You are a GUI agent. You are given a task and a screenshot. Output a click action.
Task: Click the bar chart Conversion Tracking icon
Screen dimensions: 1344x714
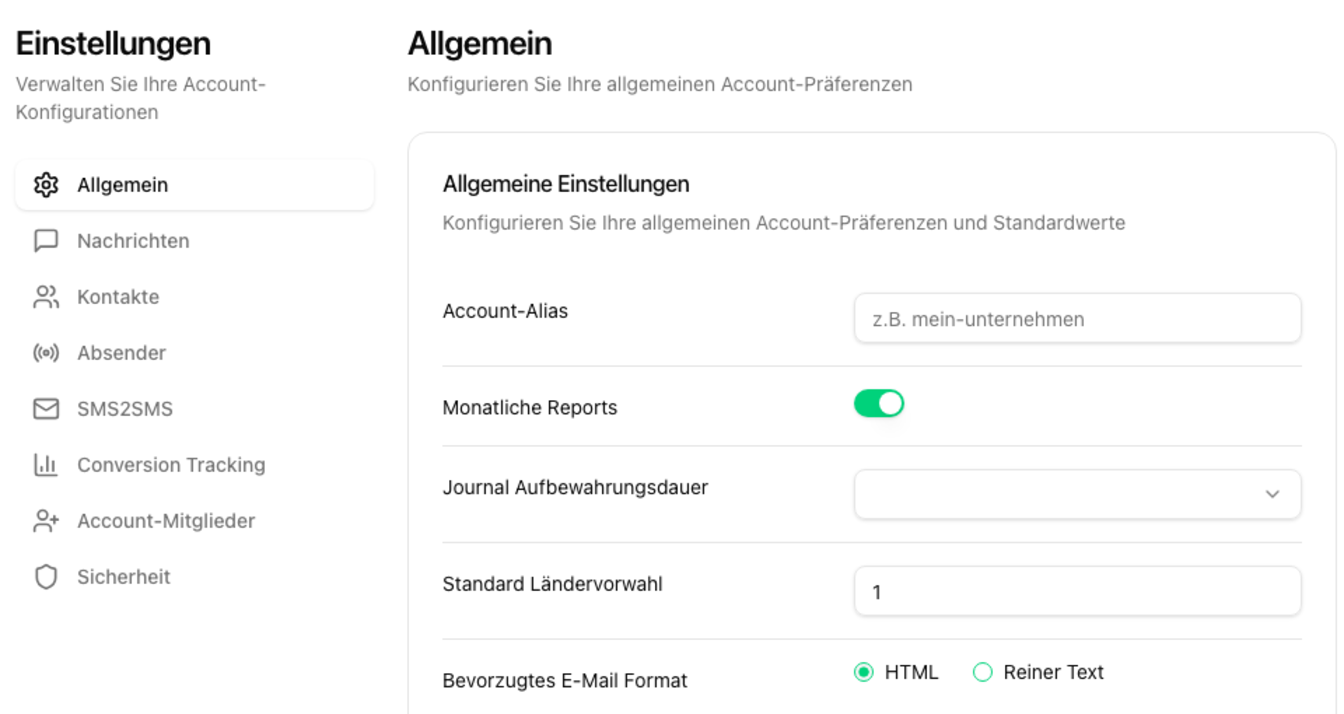[46, 465]
